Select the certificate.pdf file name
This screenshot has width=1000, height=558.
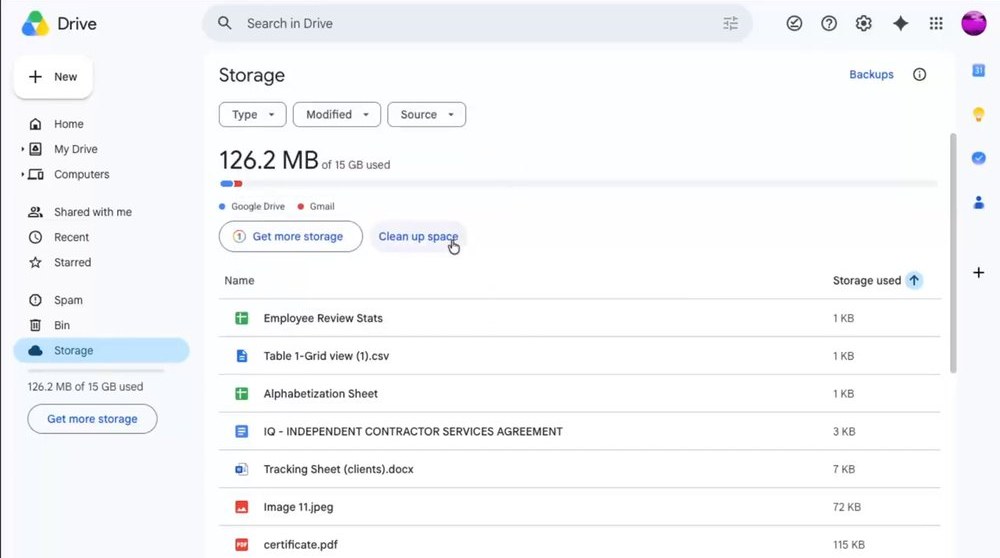pos(300,545)
